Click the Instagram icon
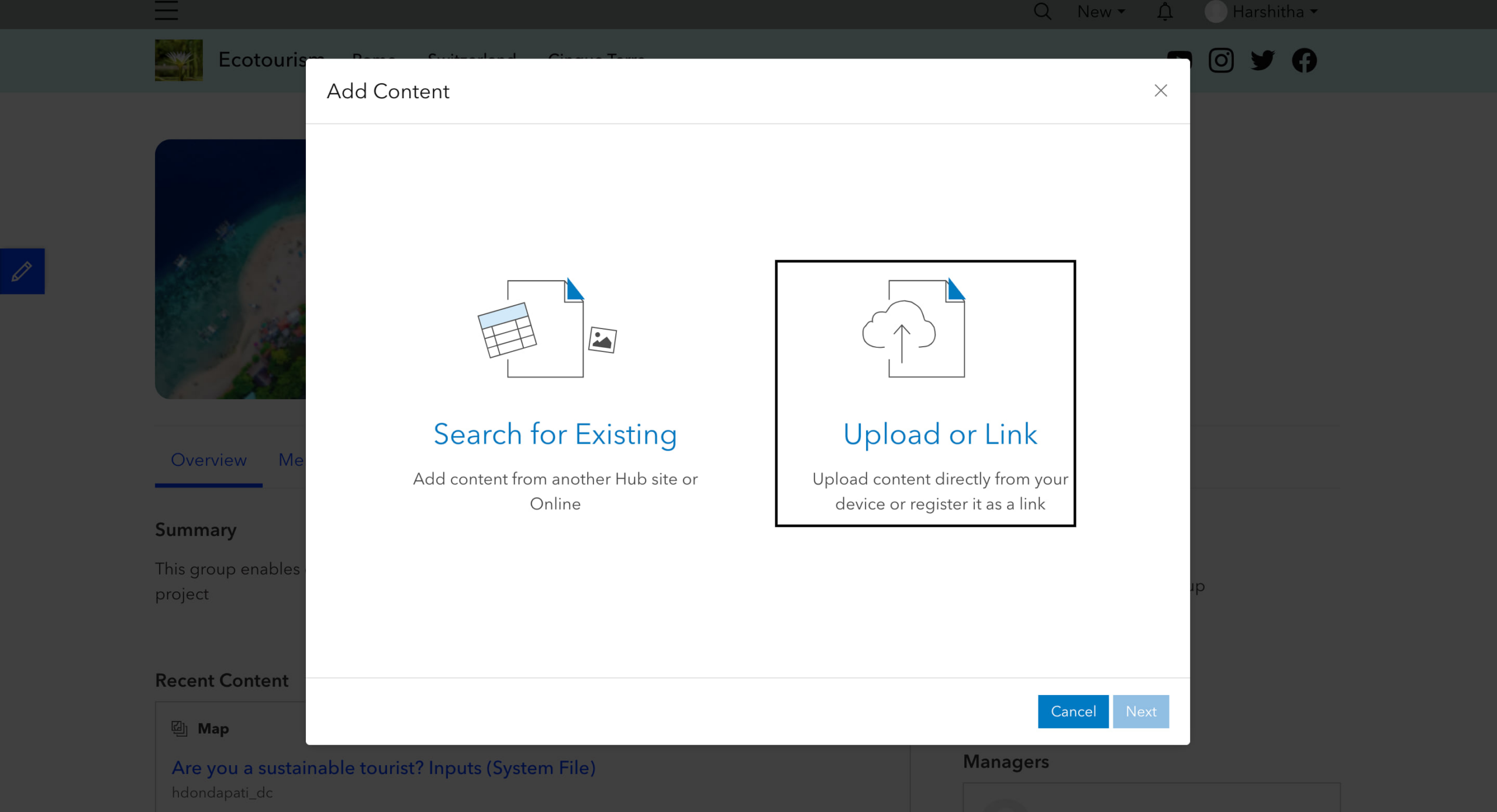Viewport: 1497px width, 812px height. click(1221, 60)
